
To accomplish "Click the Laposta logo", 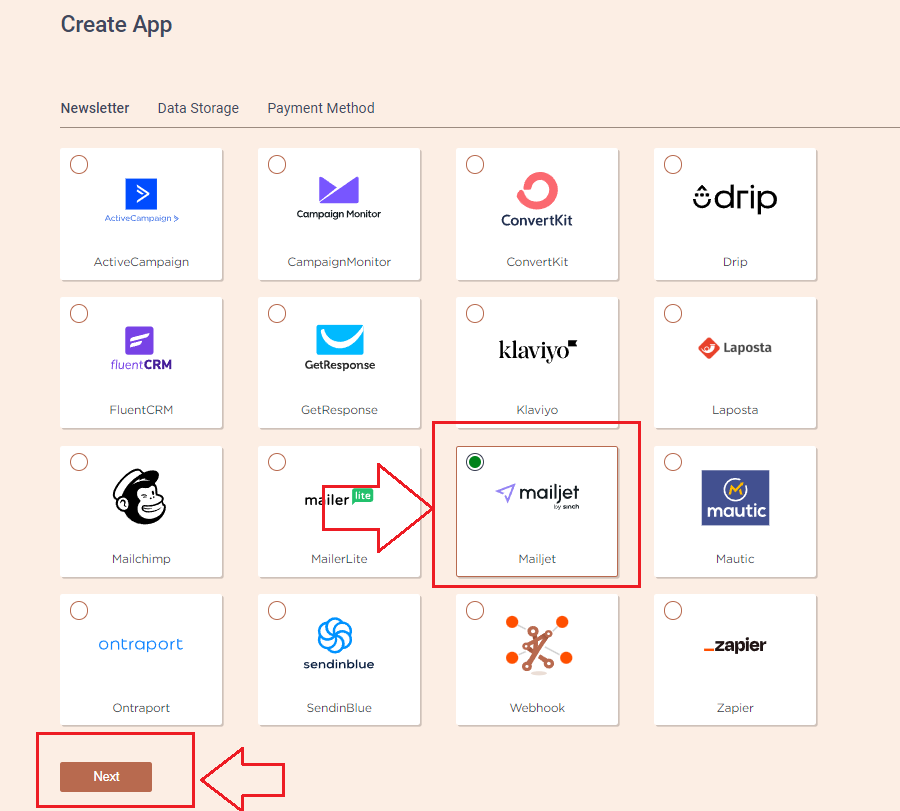I will [x=735, y=348].
